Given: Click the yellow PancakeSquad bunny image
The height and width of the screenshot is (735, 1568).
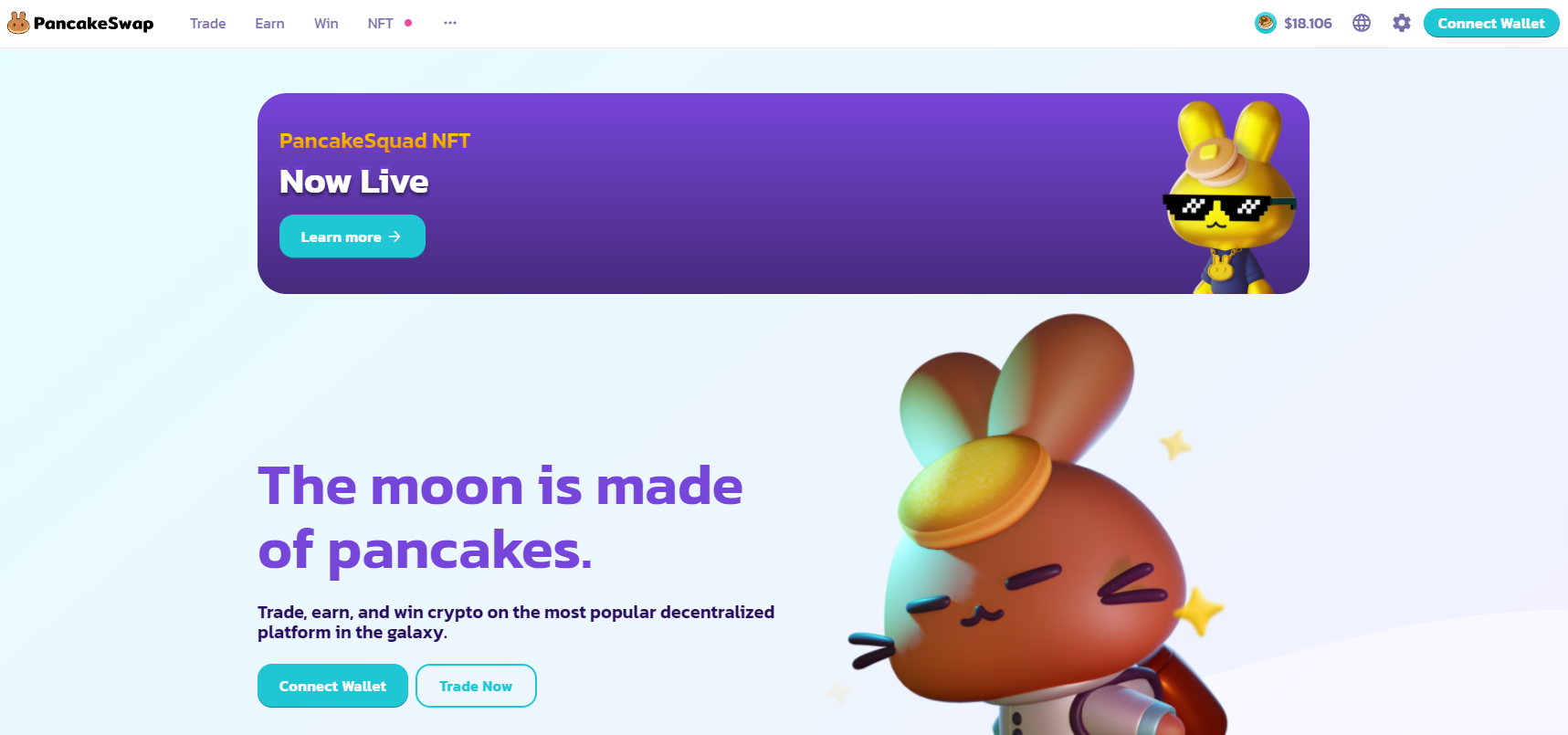Looking at the screenshot, I should (1230, 196).
